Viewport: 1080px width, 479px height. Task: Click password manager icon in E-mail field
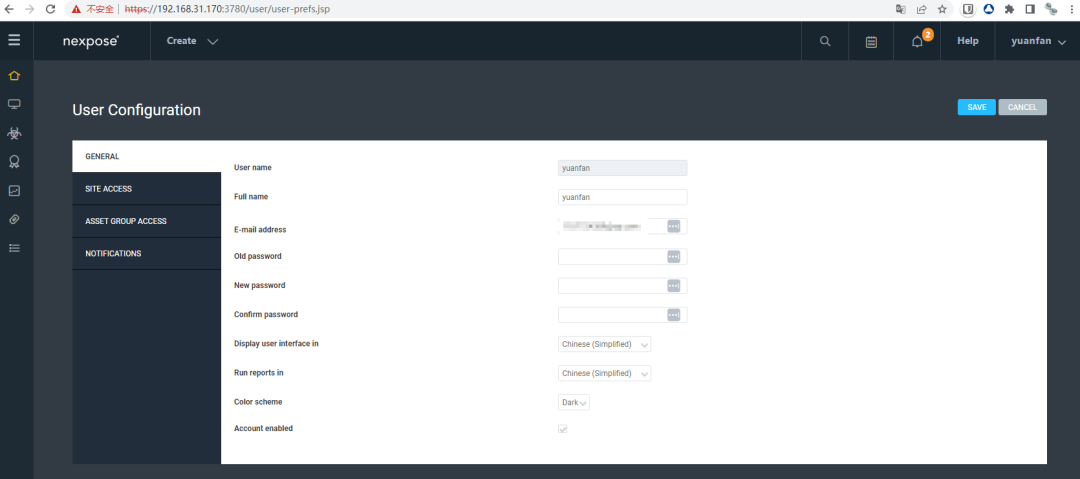[x=674, y=227]
